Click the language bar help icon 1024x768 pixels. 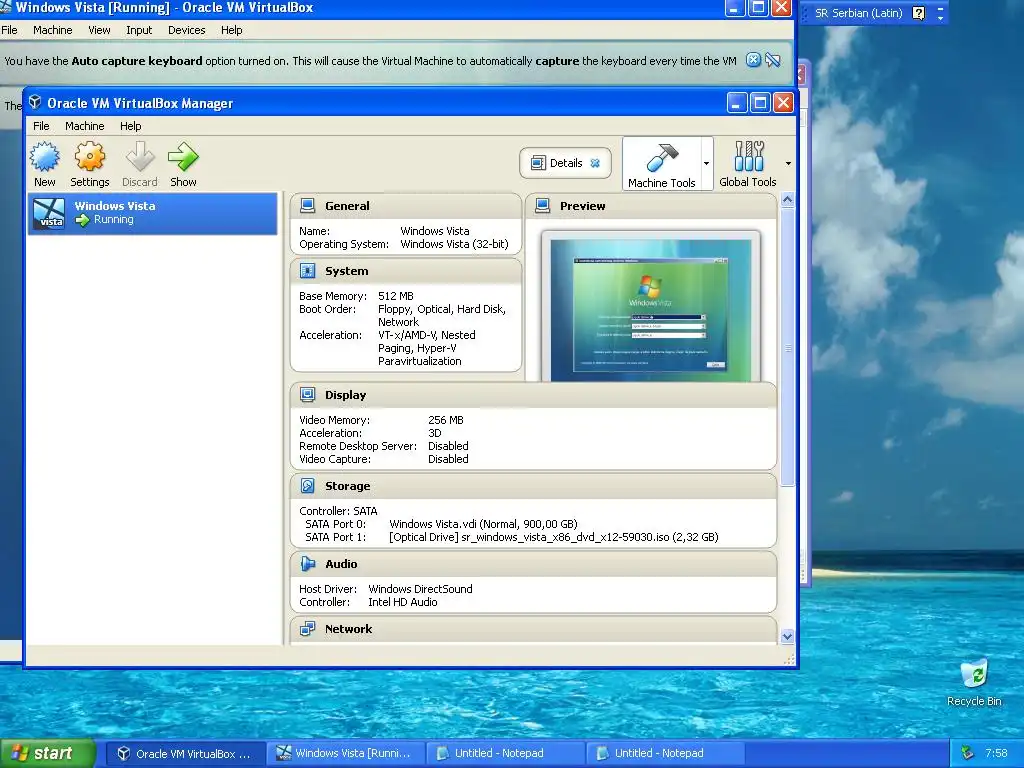(918, 13)
